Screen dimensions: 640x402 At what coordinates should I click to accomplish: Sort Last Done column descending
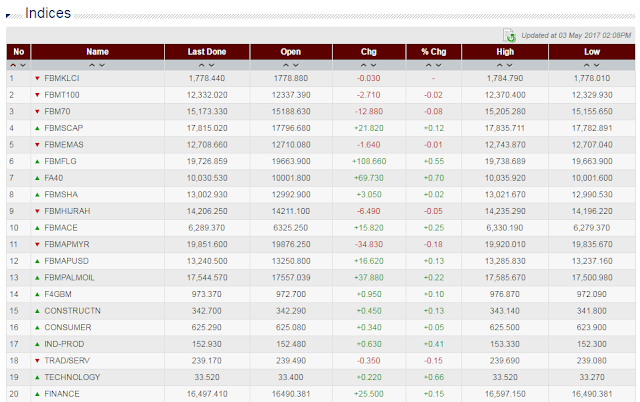[x=211, y=65]
